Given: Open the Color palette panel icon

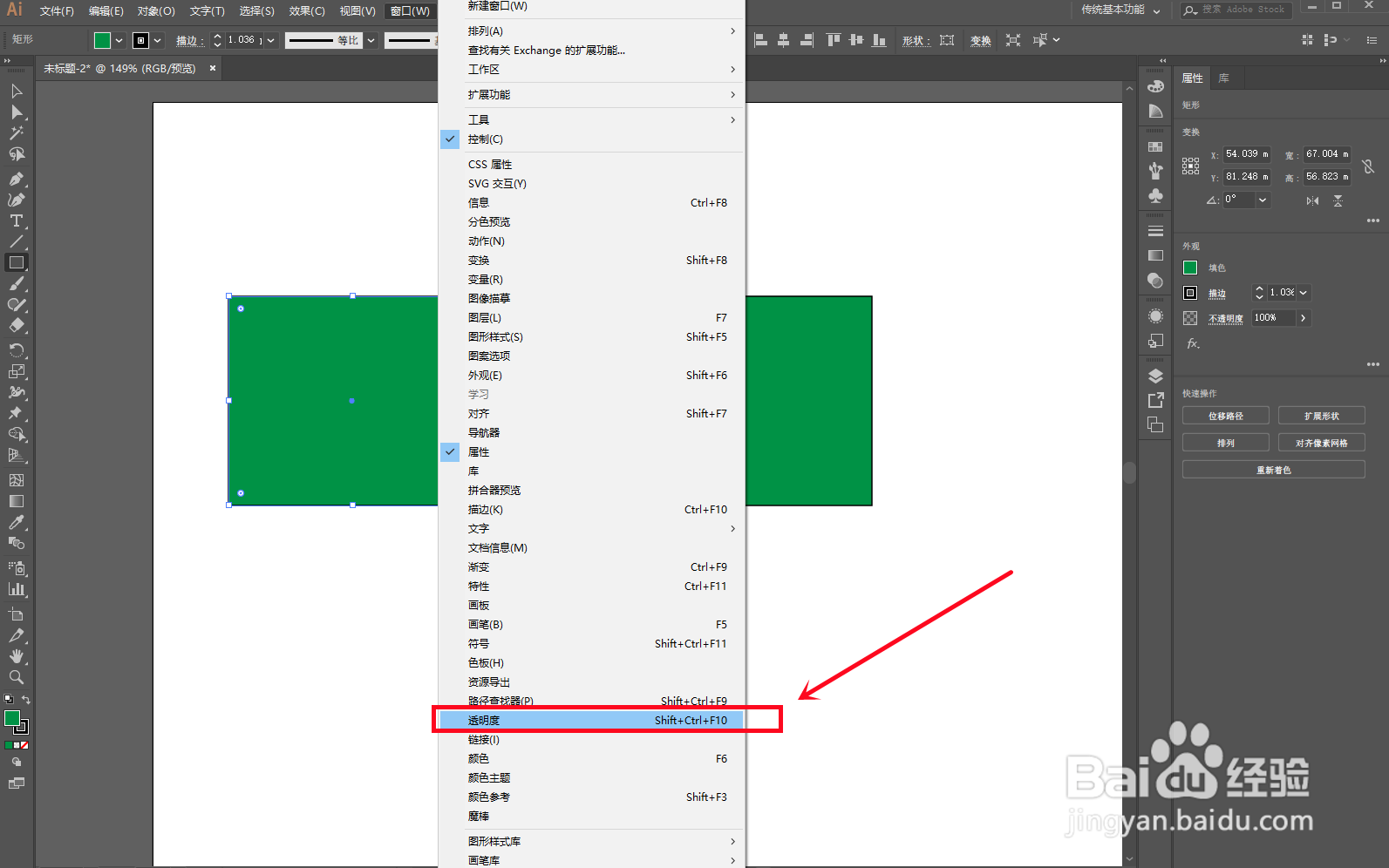Looking at the screenshot, I should point(1155,86).
